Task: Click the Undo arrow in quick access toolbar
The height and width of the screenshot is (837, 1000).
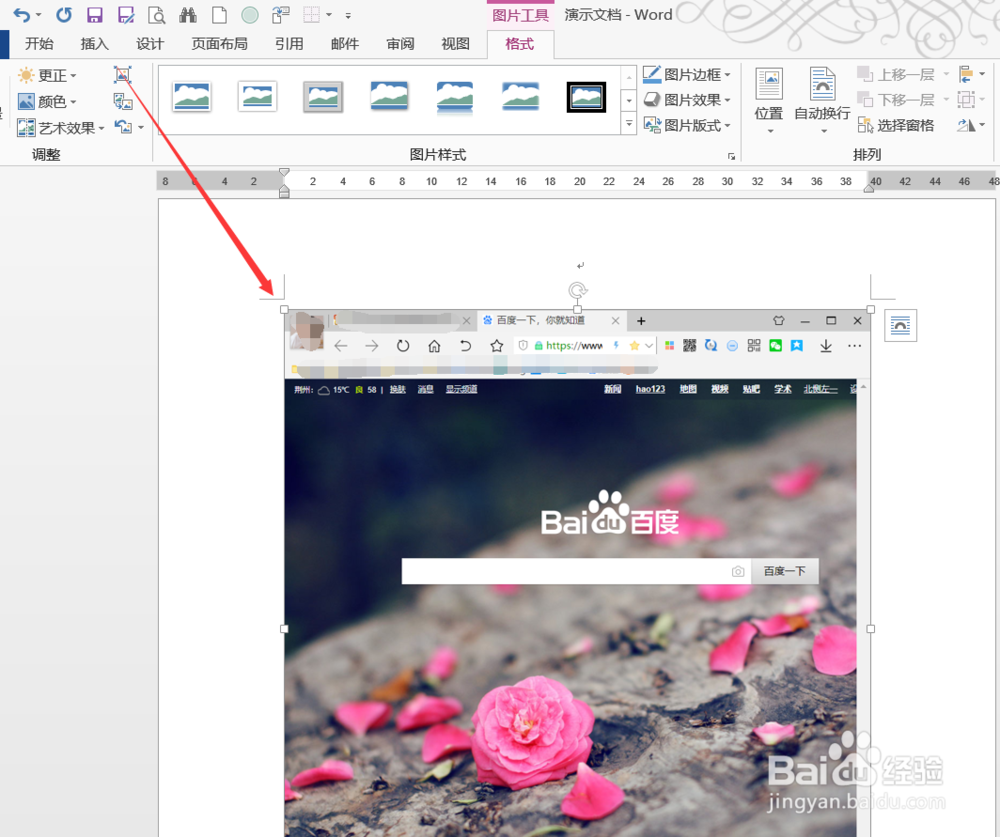Action: (x=21, y=15)
